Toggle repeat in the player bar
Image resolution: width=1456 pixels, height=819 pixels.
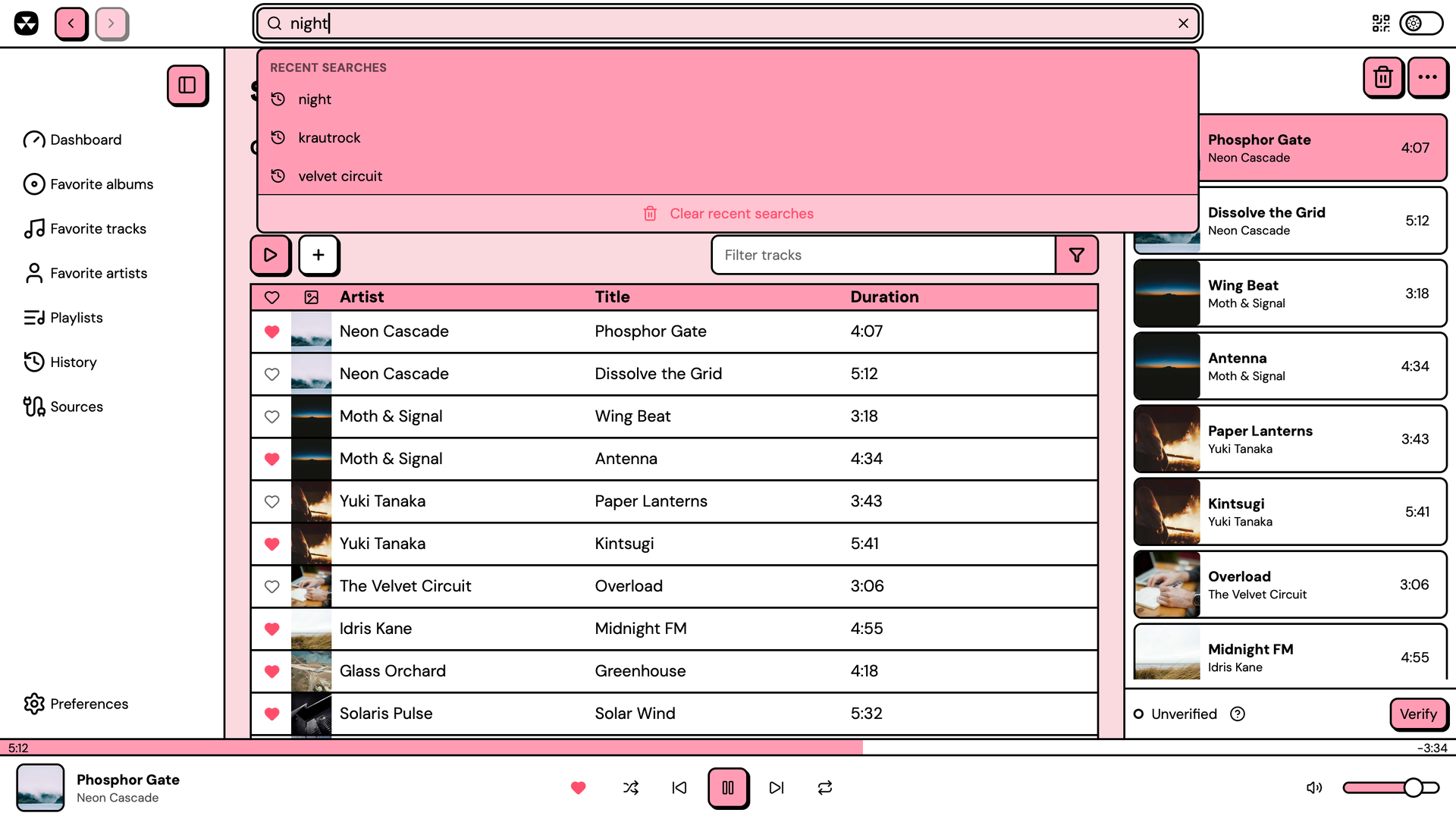825,788
